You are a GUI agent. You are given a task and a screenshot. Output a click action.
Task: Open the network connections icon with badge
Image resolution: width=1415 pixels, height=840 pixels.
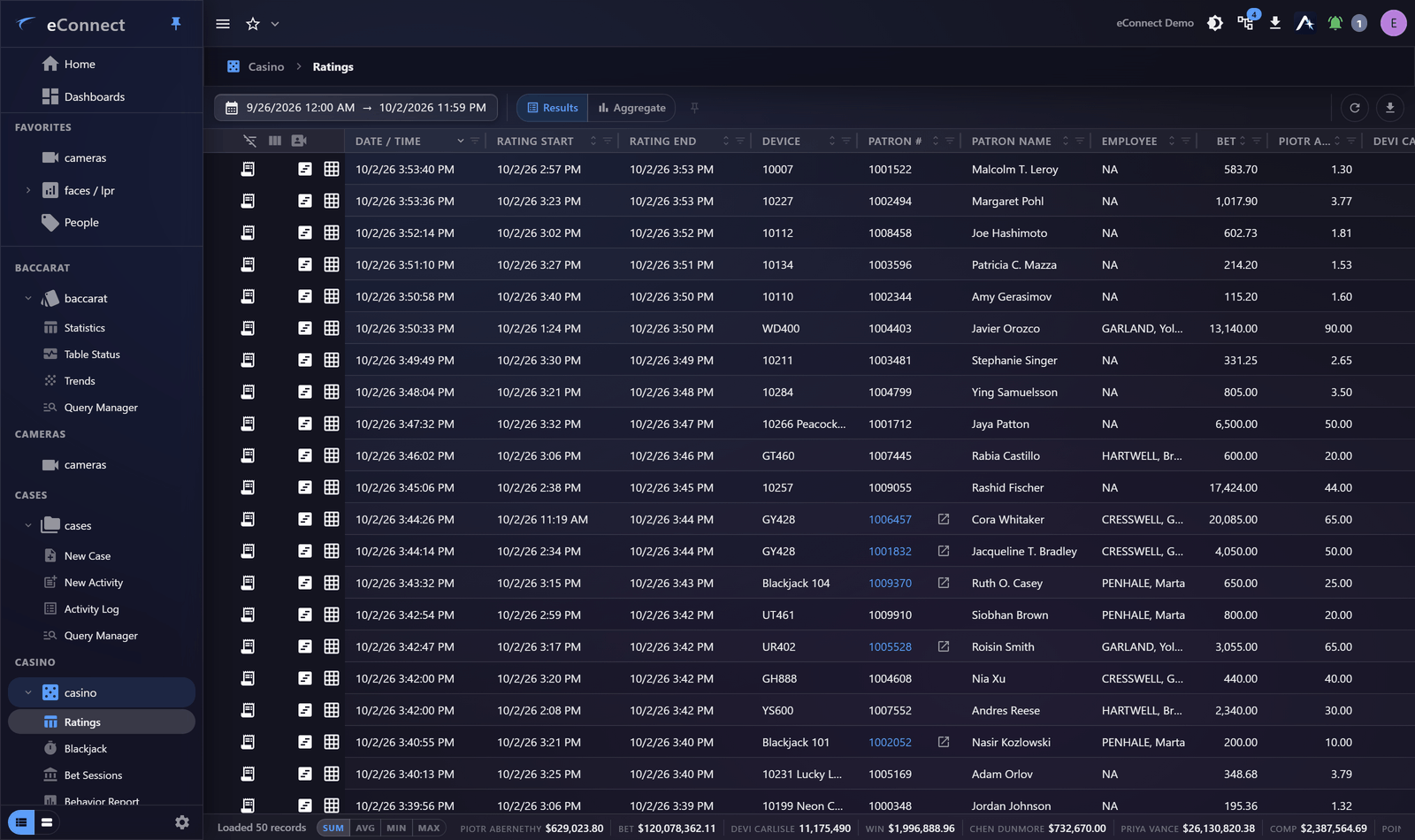point(1246,21)
